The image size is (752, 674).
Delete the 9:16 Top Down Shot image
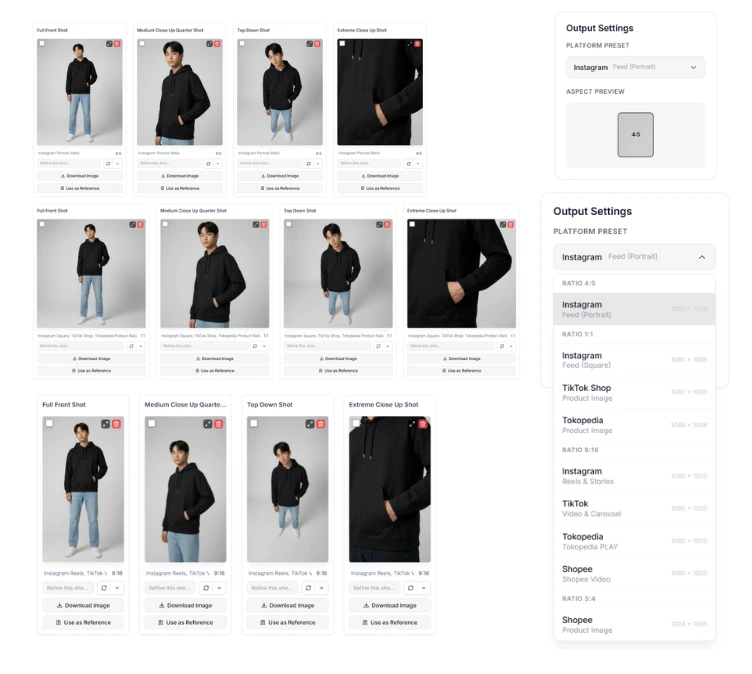pyautogui.click(x=321, y=424)
